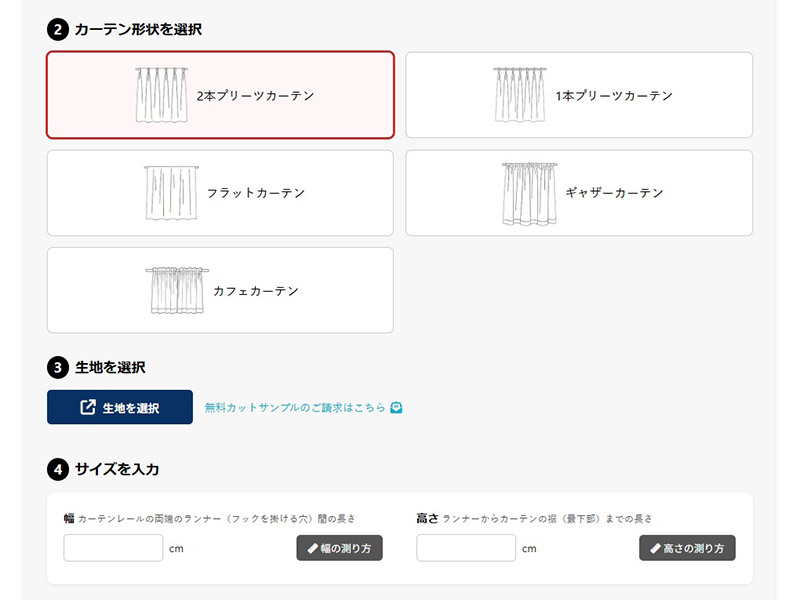Click the 2本プリーツカーテン curtain illustration
800x600 pixels.
161,95
